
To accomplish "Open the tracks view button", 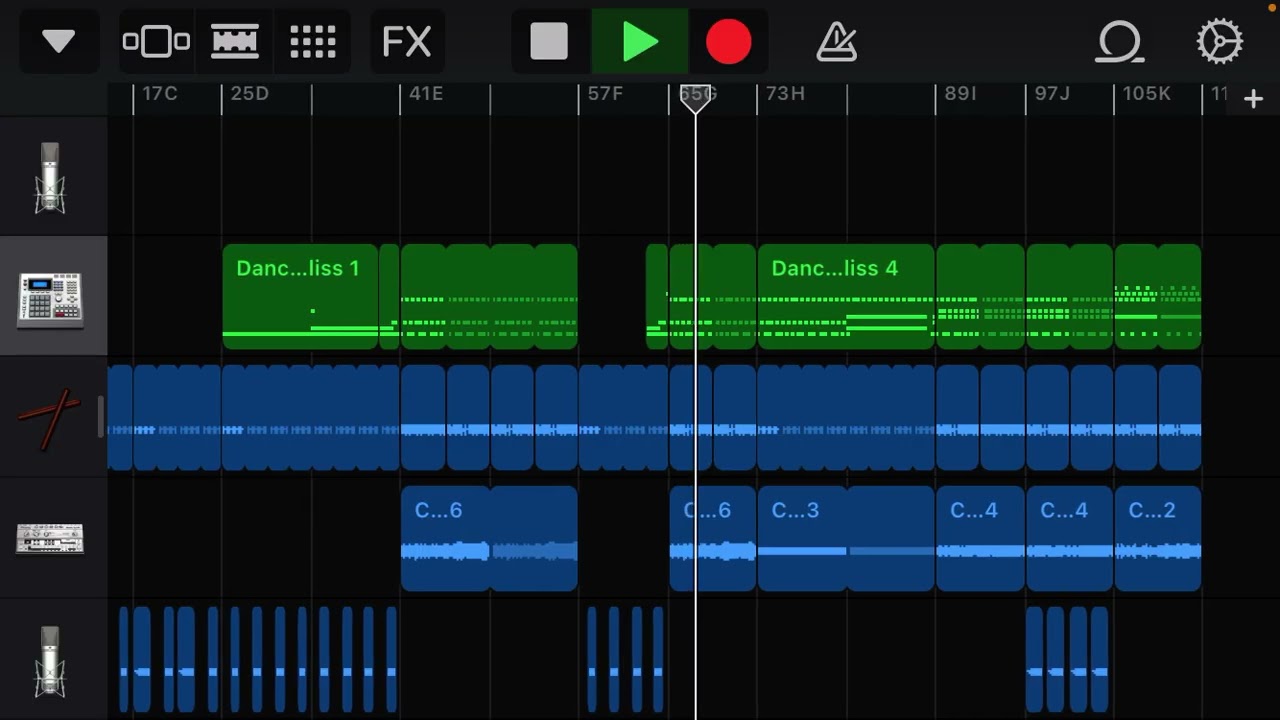I will tap(235, 42).
